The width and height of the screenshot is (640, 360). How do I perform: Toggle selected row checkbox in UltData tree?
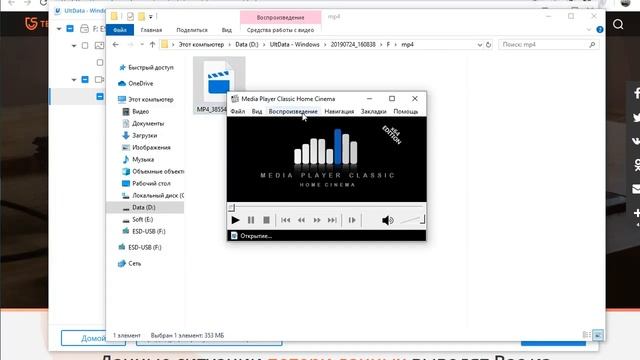coord(100,96)
